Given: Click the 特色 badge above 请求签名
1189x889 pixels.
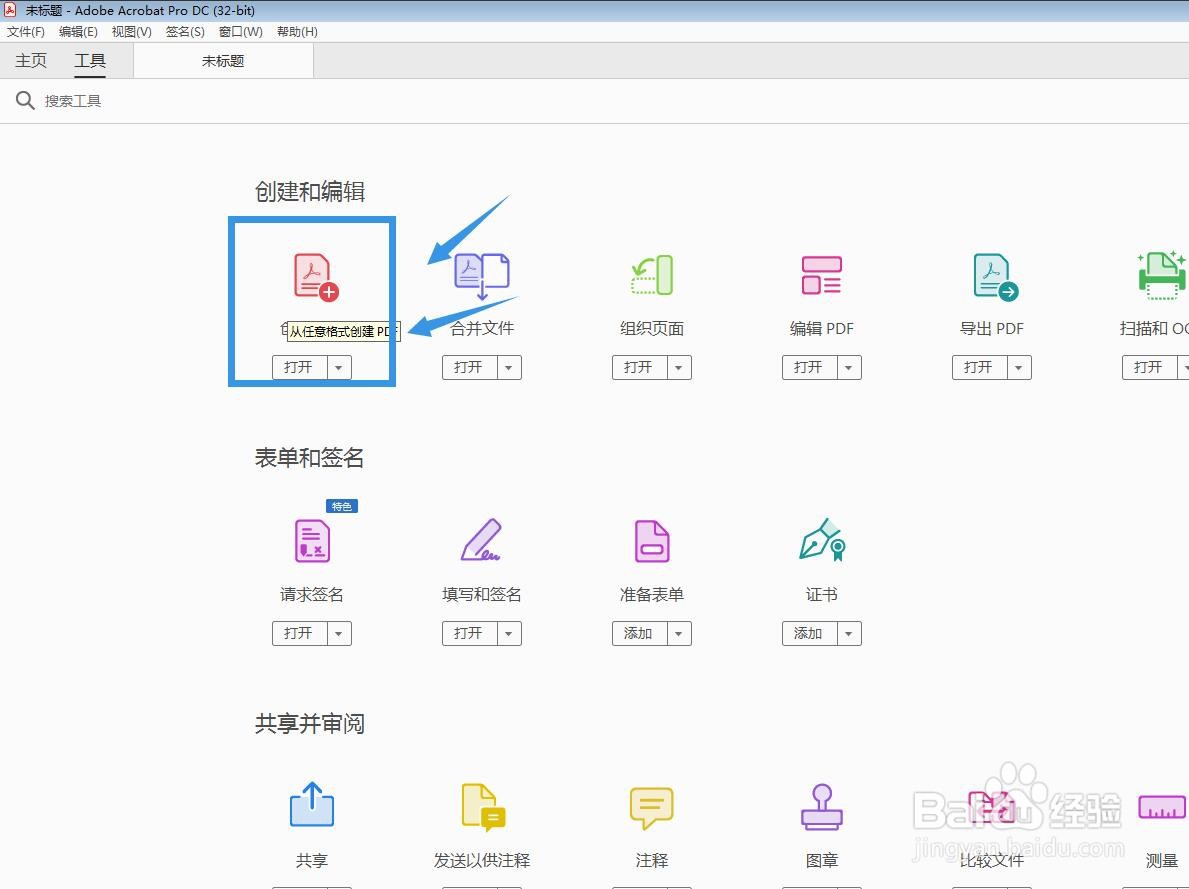Looking at the screenshot, I should coord(342,506).
